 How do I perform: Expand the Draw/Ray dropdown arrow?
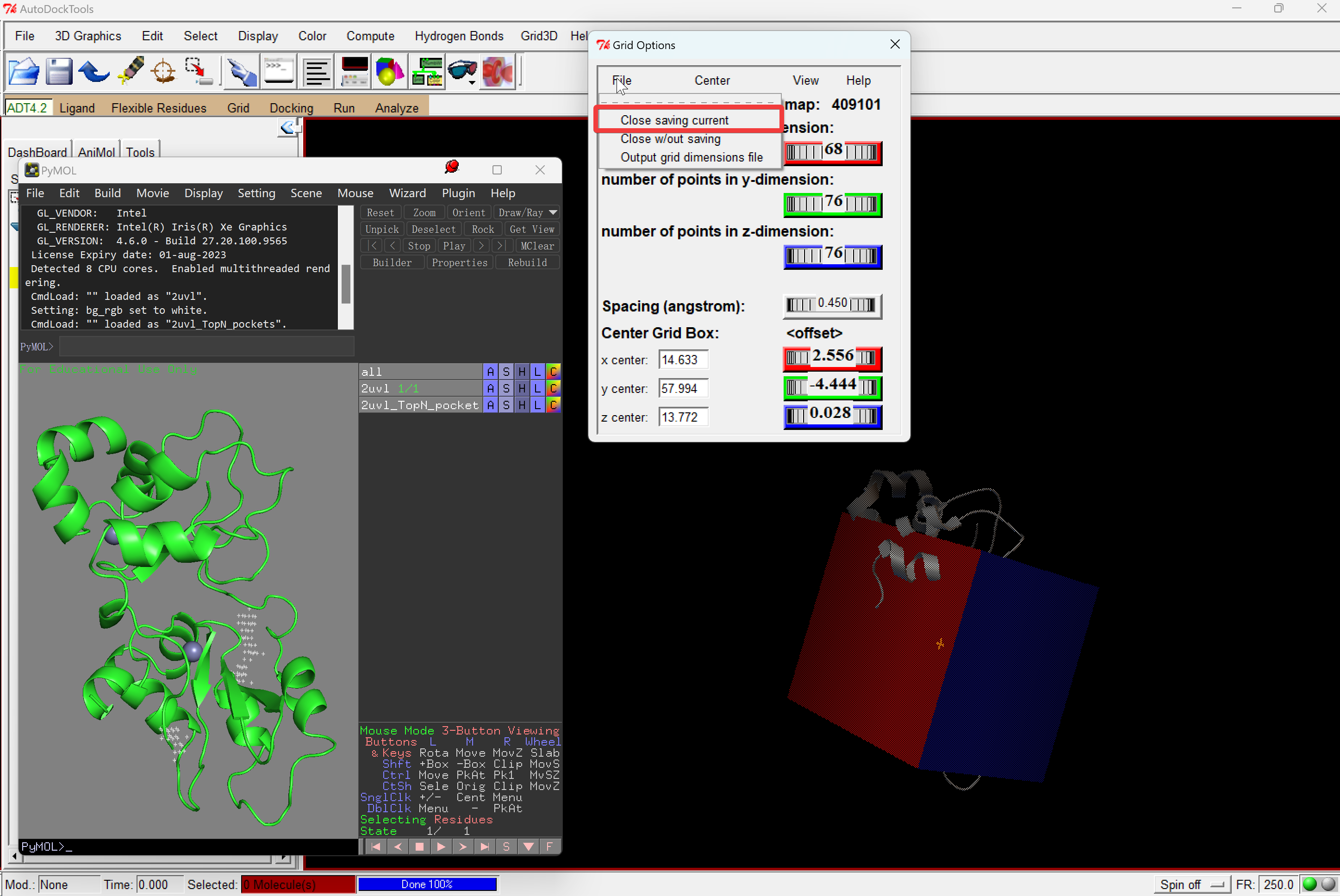(553, 212)
